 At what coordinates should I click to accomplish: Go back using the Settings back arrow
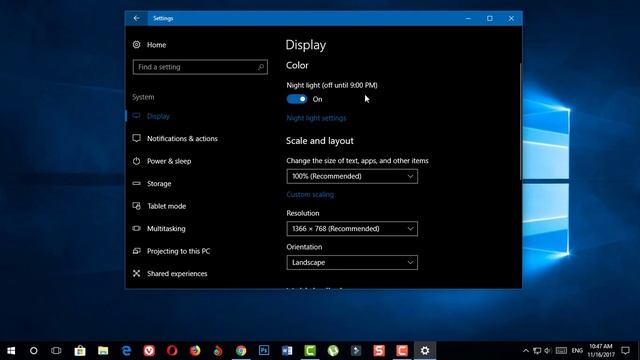136,18
